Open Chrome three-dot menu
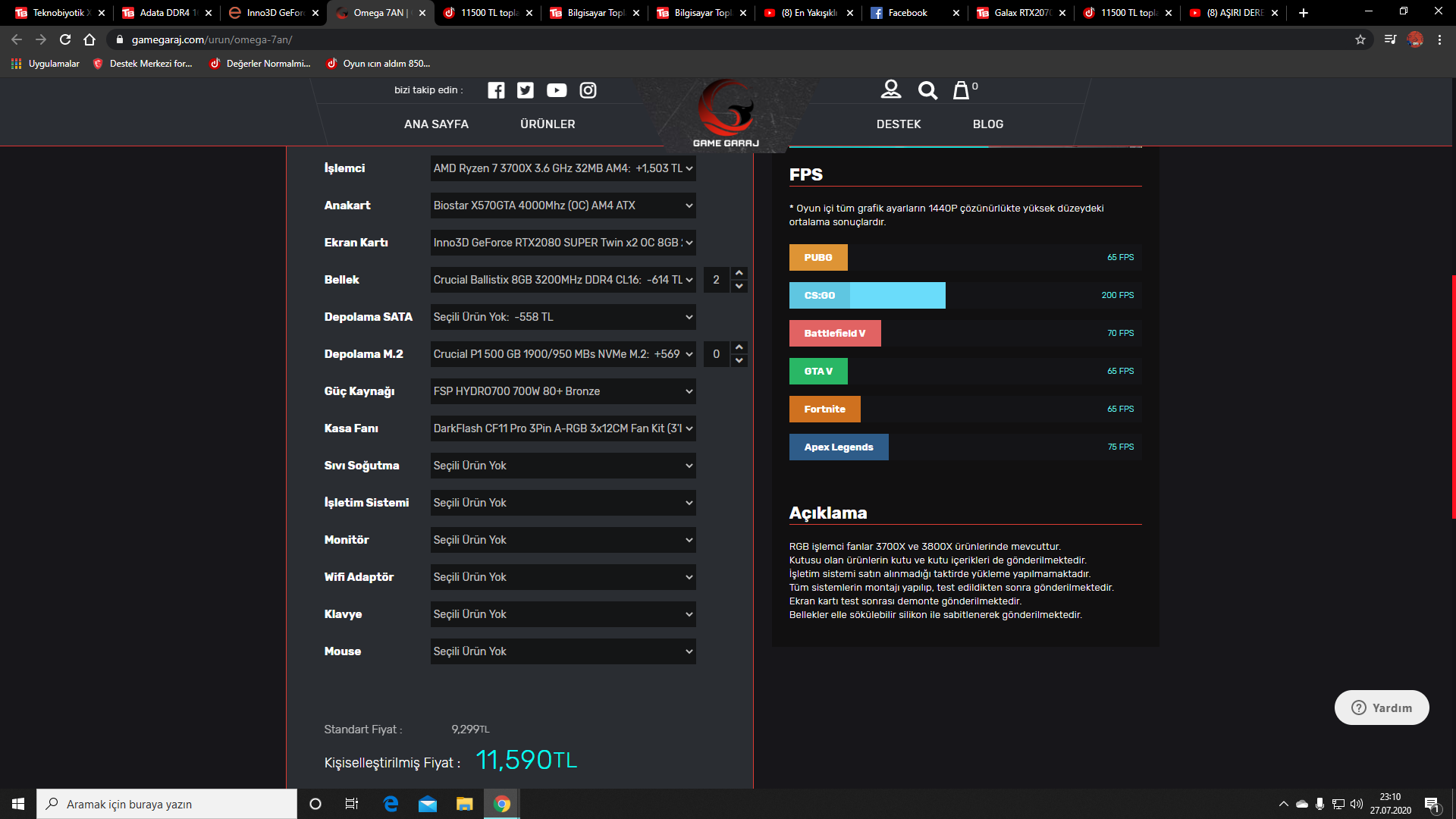 [x=1439, y=39]
